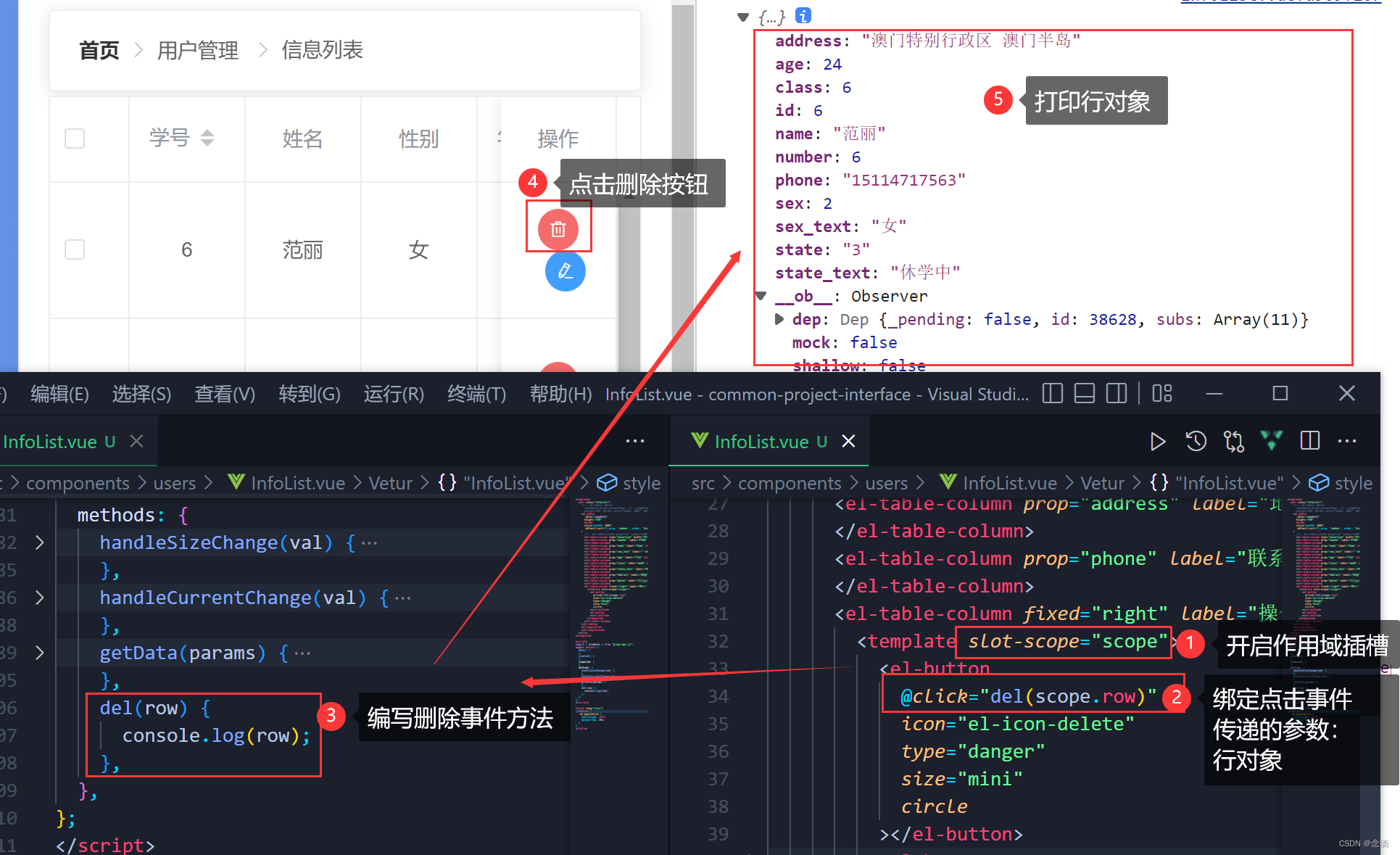Image resolution: width=1400 pixels, height=855 pixels.
Task: Open timeline history clock icon
Action: (1196, 441)
